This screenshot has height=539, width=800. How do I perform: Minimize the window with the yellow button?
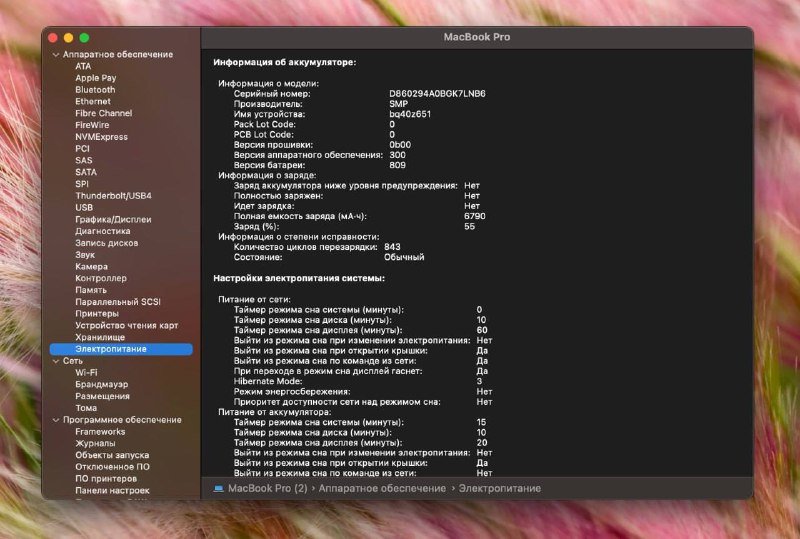click(69, 37)
